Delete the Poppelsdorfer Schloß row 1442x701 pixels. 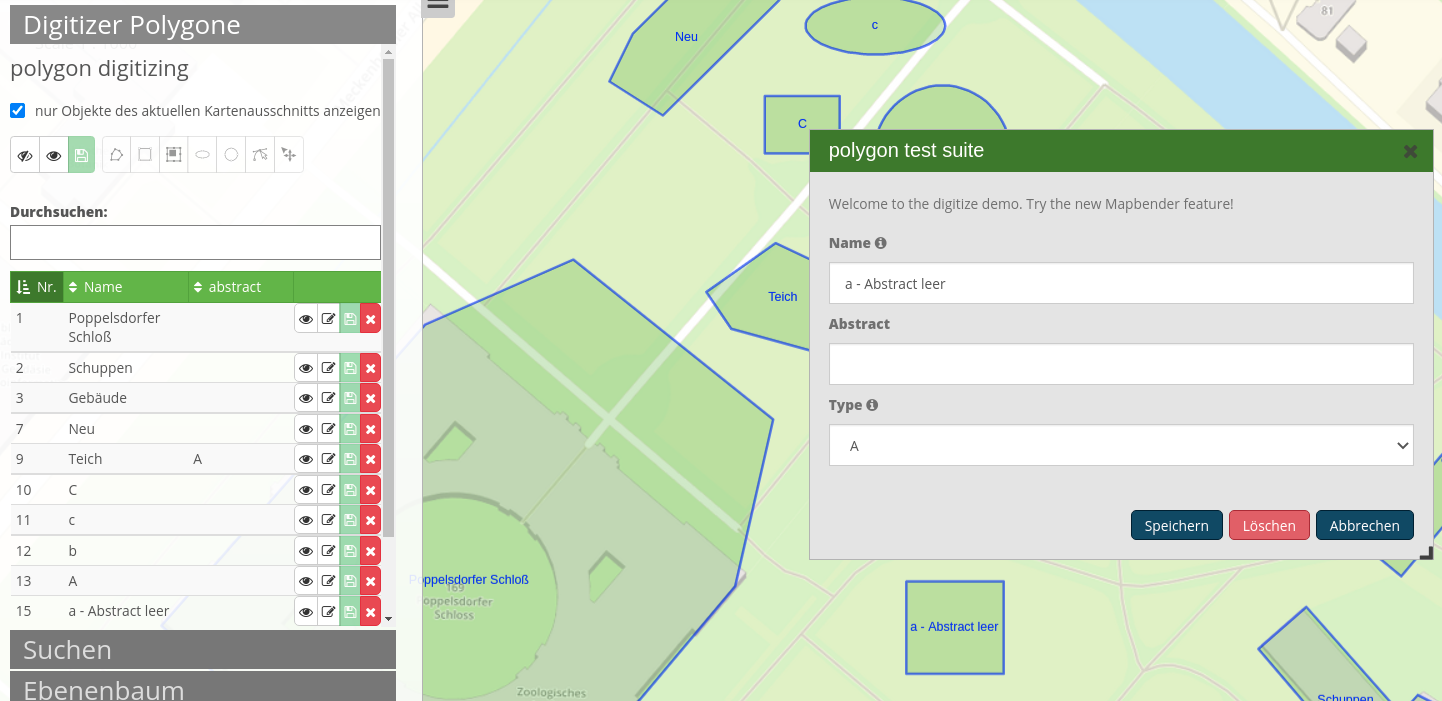[x=371, y=319]
